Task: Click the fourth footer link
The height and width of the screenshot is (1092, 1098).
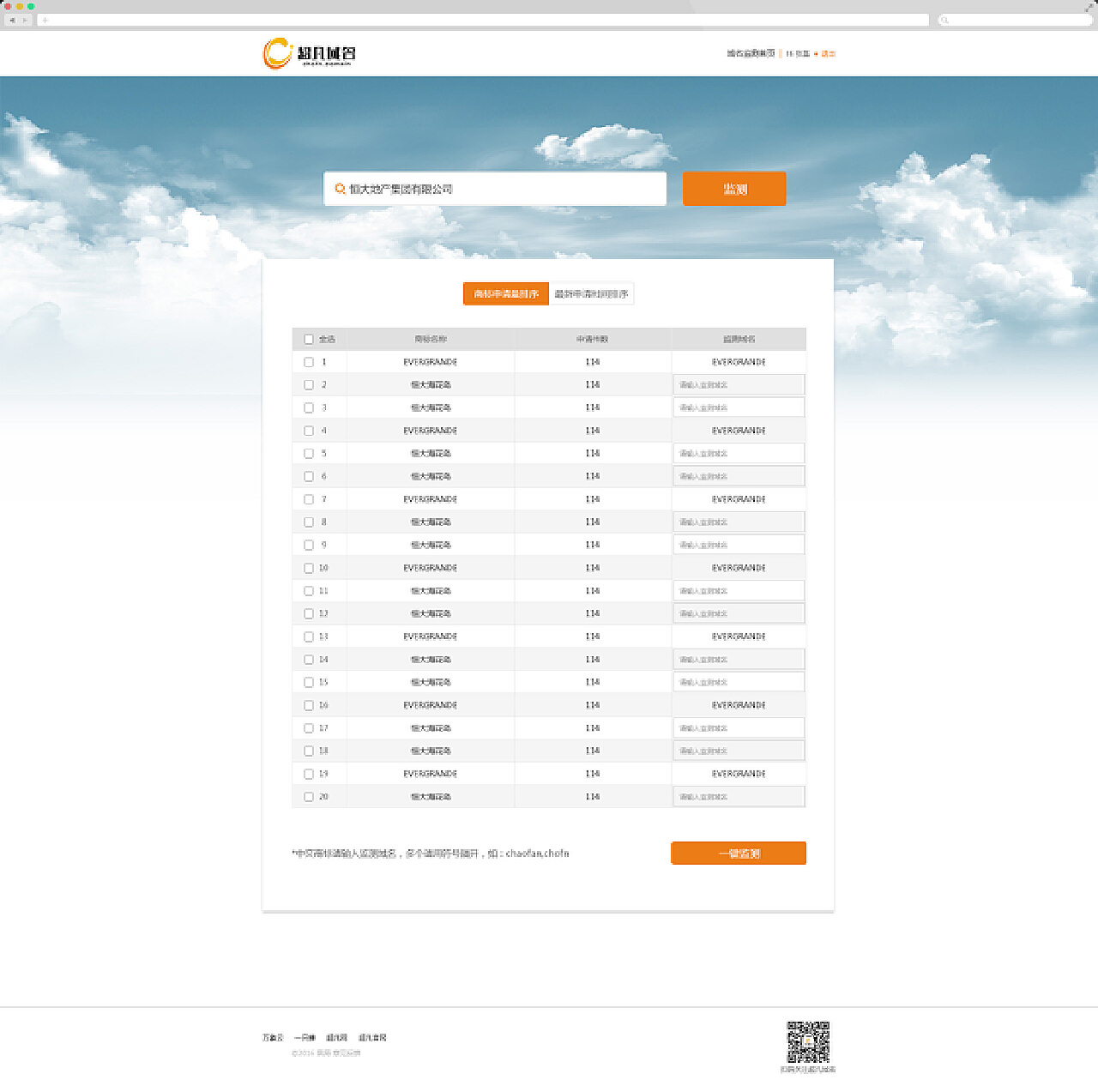Action: coord(372,1038)
